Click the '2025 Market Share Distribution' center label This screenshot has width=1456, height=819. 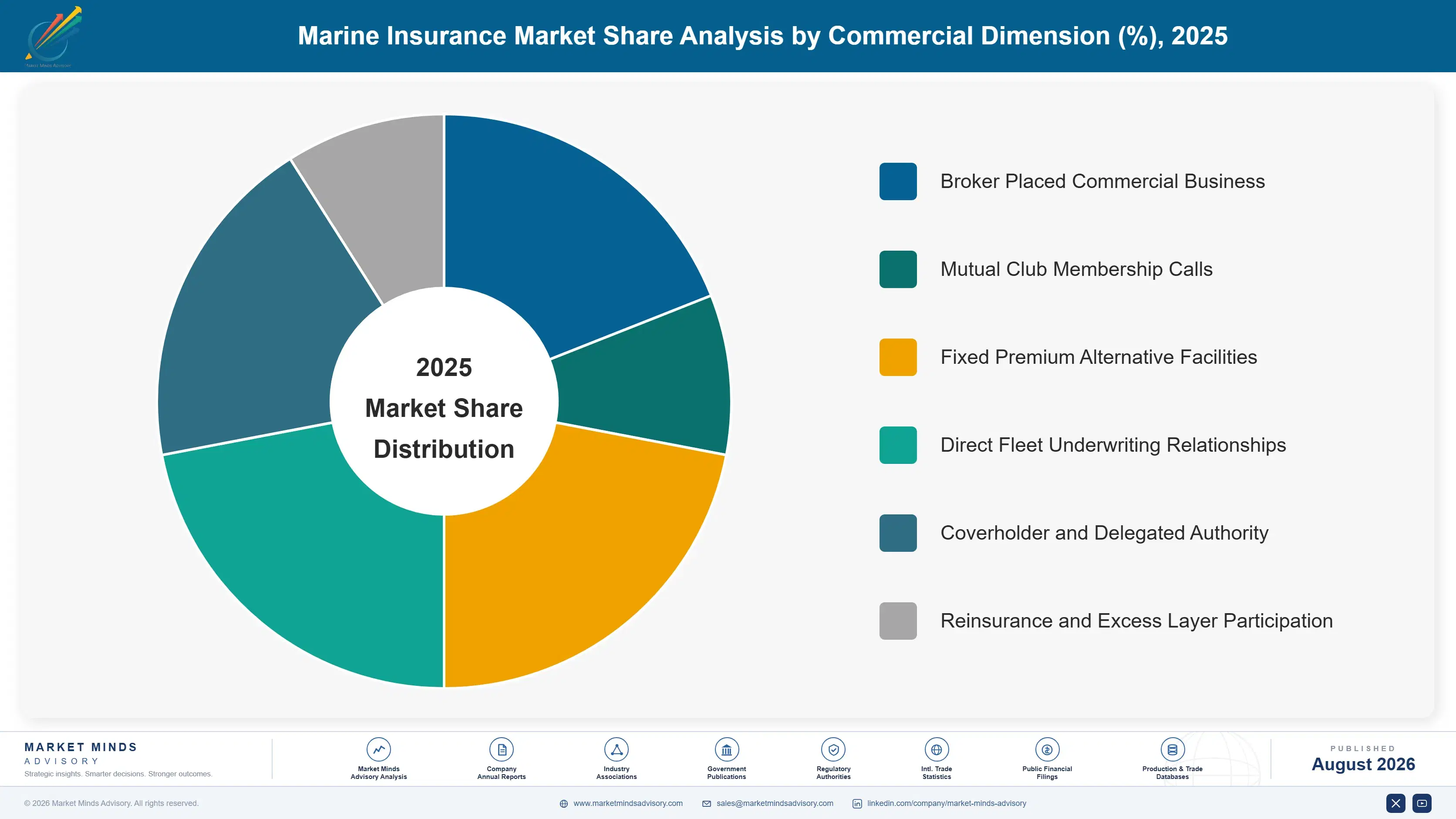tap(444, 408)
